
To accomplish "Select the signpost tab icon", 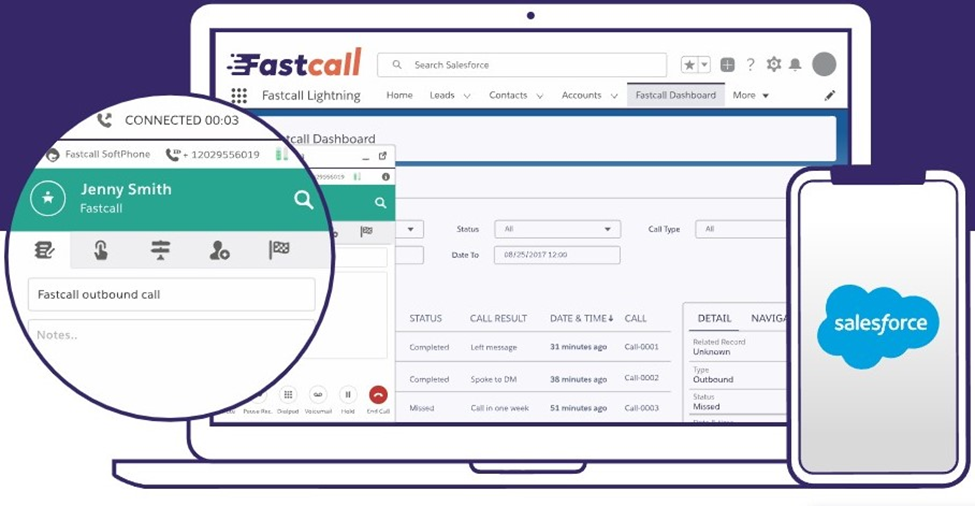I will pos(160,250).
